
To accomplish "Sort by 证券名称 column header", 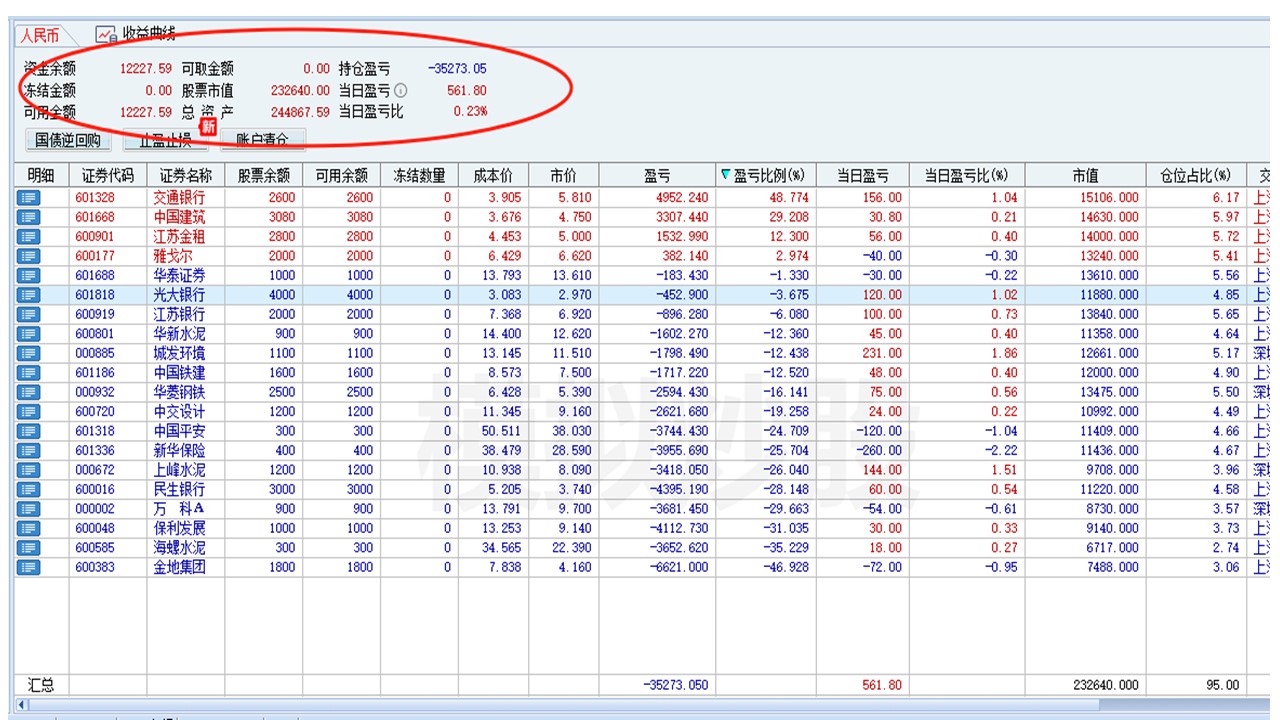I will click(x=186, y=176).
